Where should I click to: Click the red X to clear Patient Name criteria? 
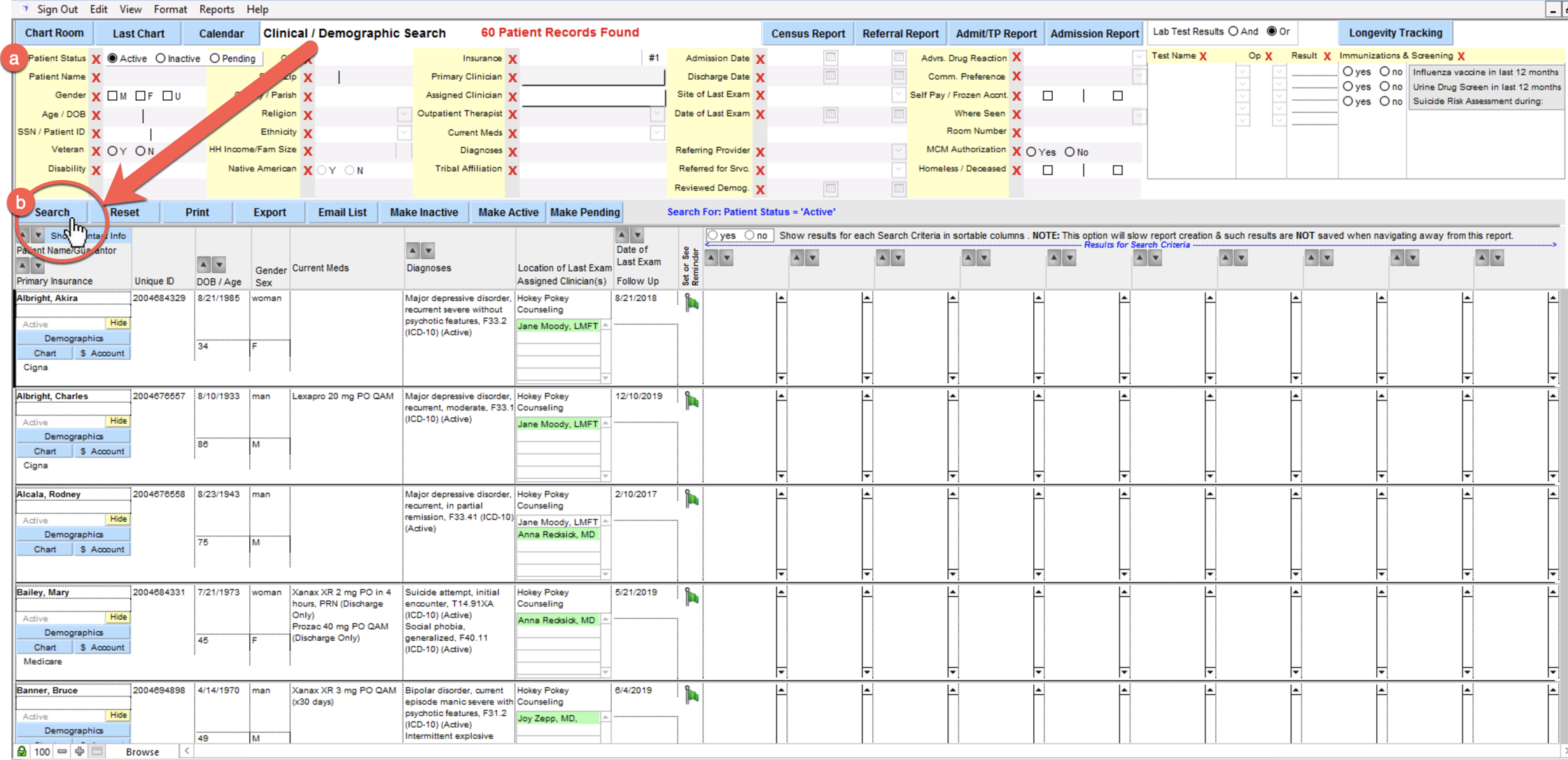click(96, 76)
